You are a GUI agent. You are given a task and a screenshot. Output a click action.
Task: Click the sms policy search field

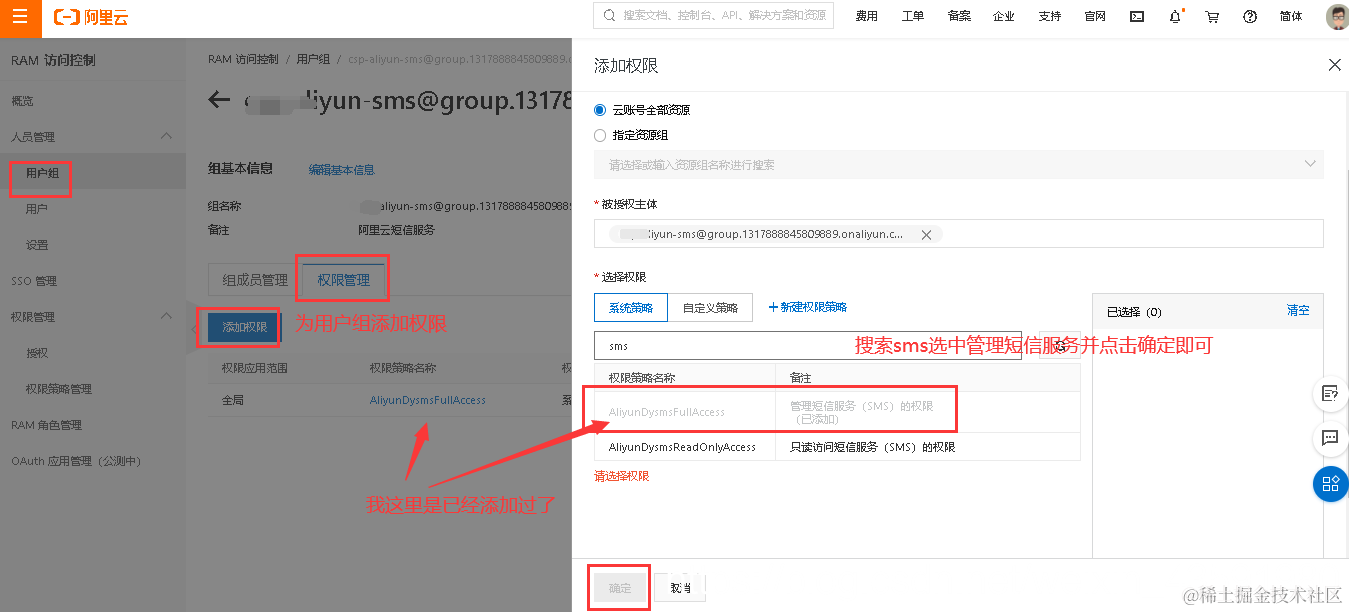pos(807,346)
